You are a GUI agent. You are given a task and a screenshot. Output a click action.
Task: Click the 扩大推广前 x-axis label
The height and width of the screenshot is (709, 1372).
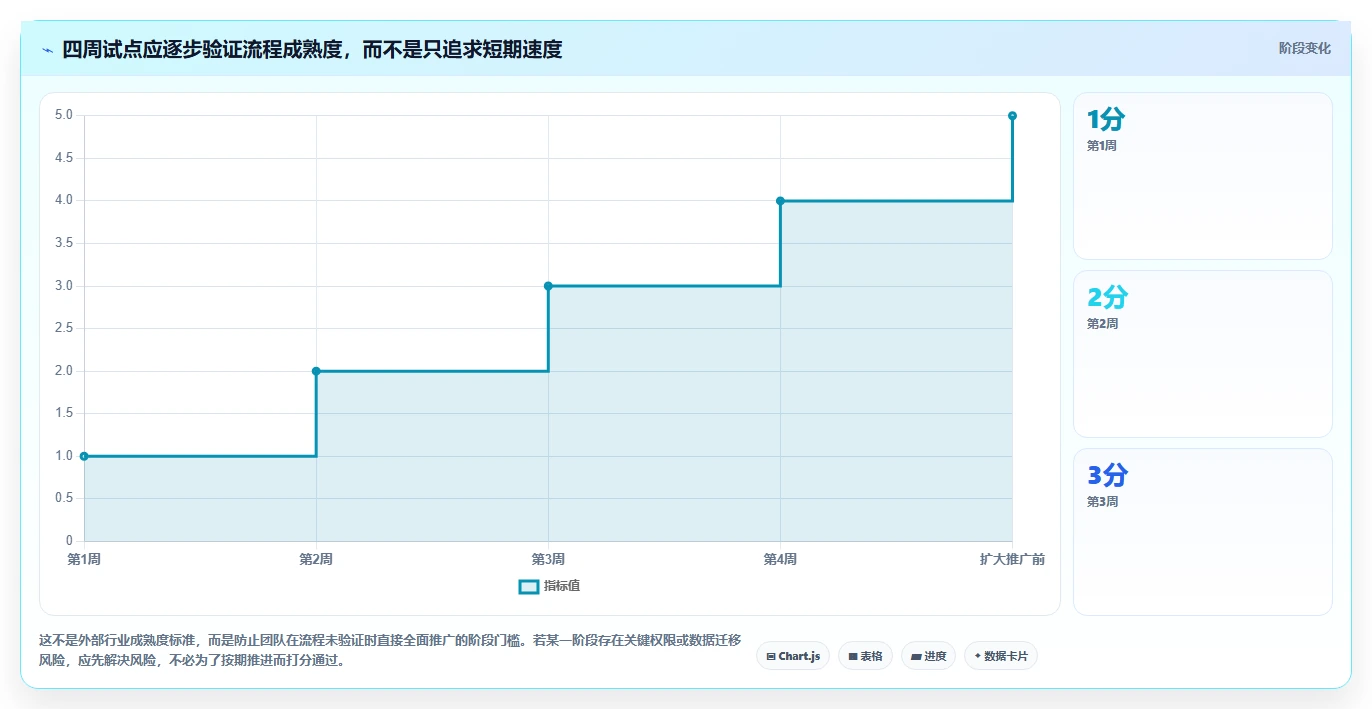[1012, 559]
